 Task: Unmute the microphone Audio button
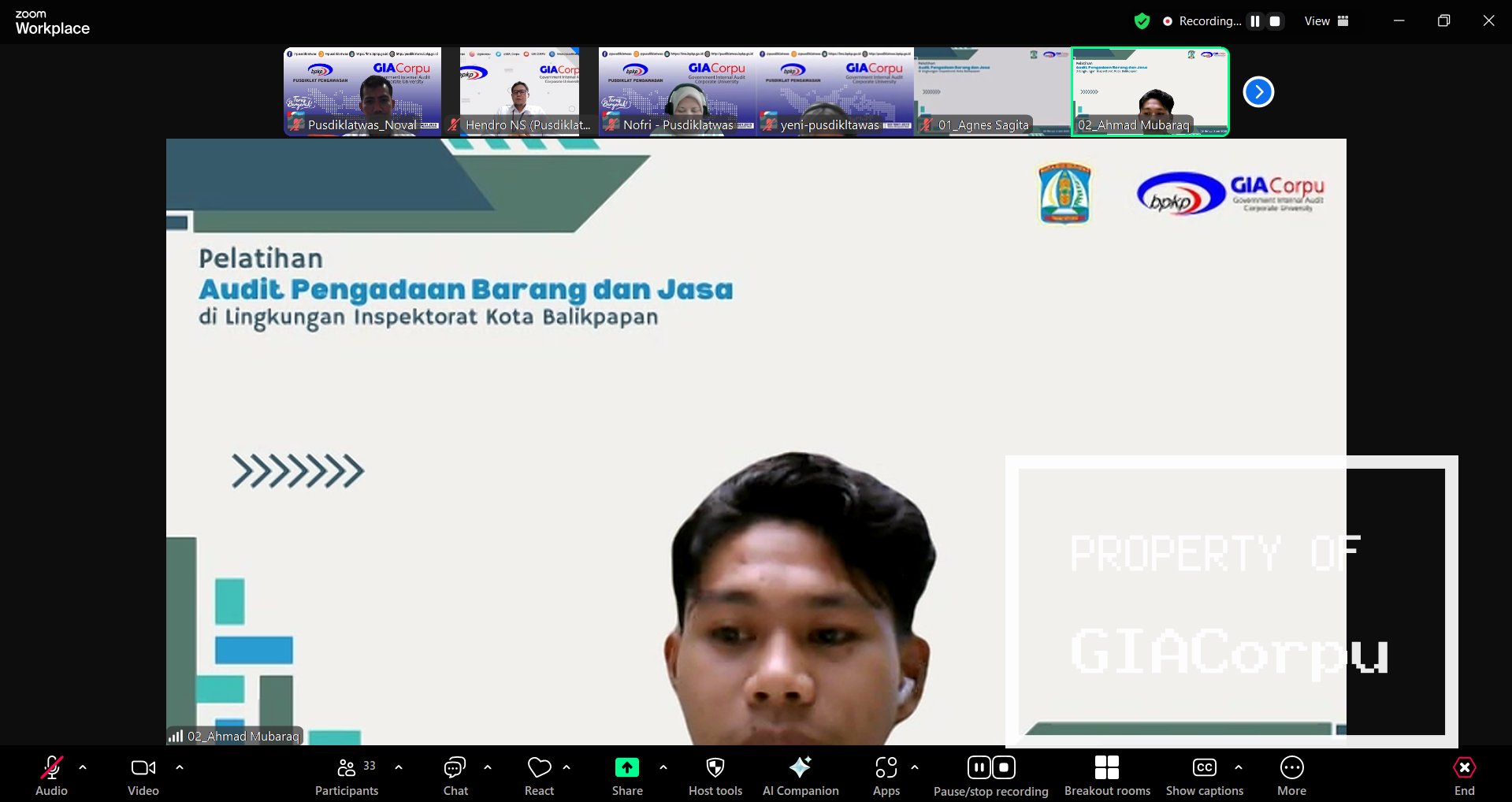52,777
